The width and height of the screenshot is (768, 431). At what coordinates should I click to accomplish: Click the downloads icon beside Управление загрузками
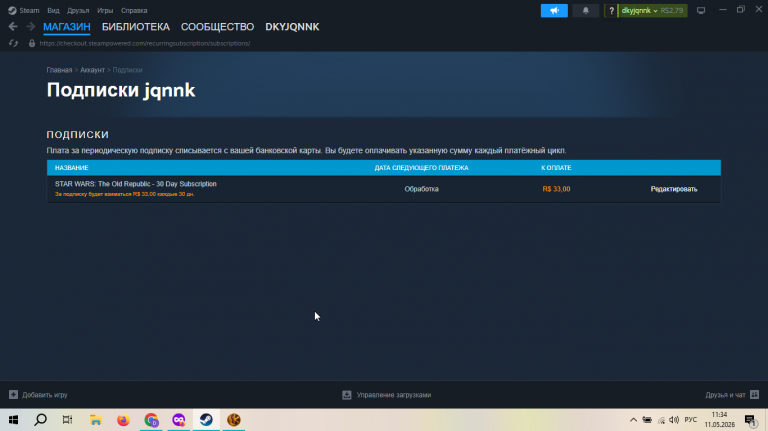[347, 395]
